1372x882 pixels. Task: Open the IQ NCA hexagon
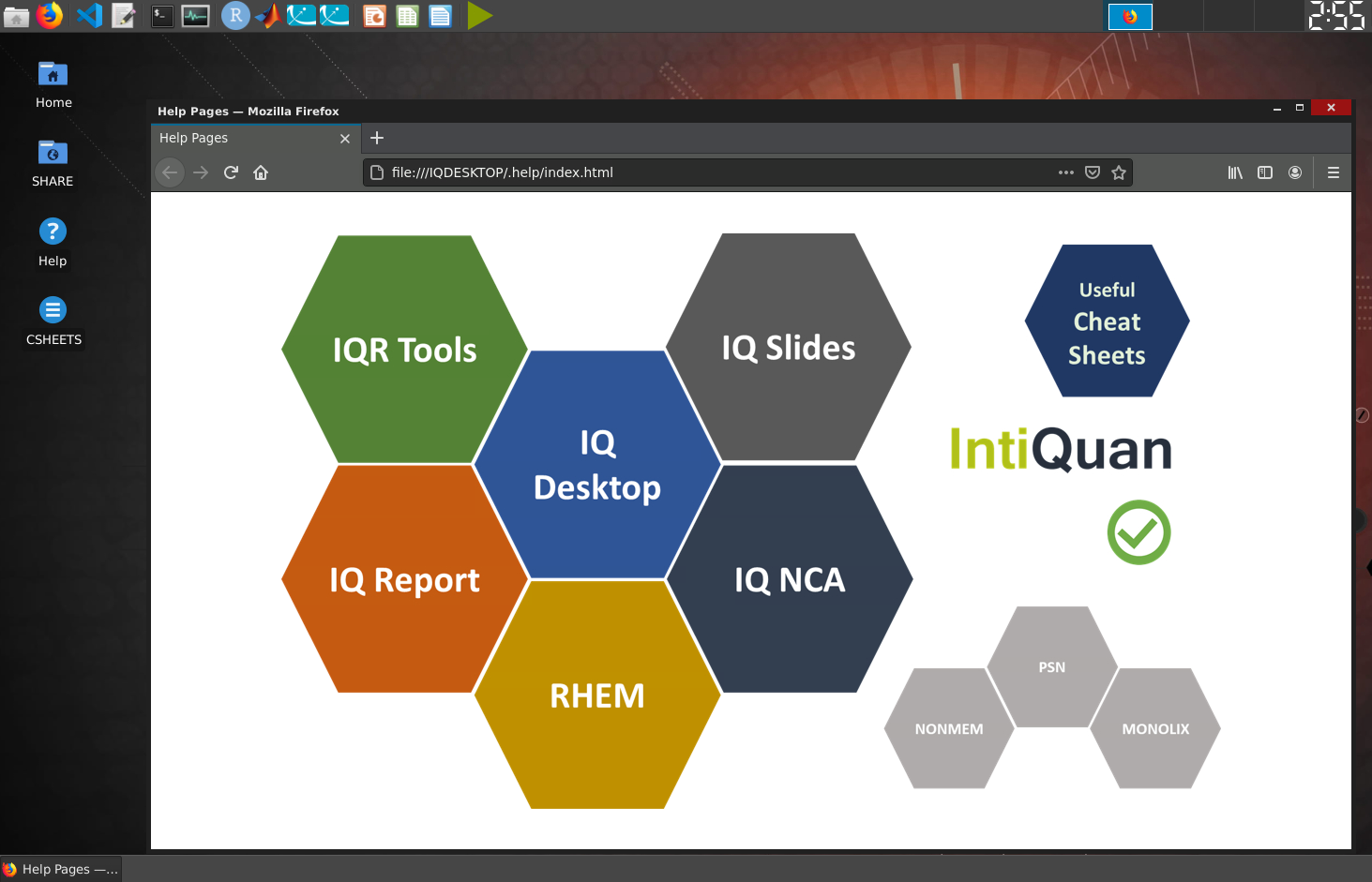tap(790, 579)
